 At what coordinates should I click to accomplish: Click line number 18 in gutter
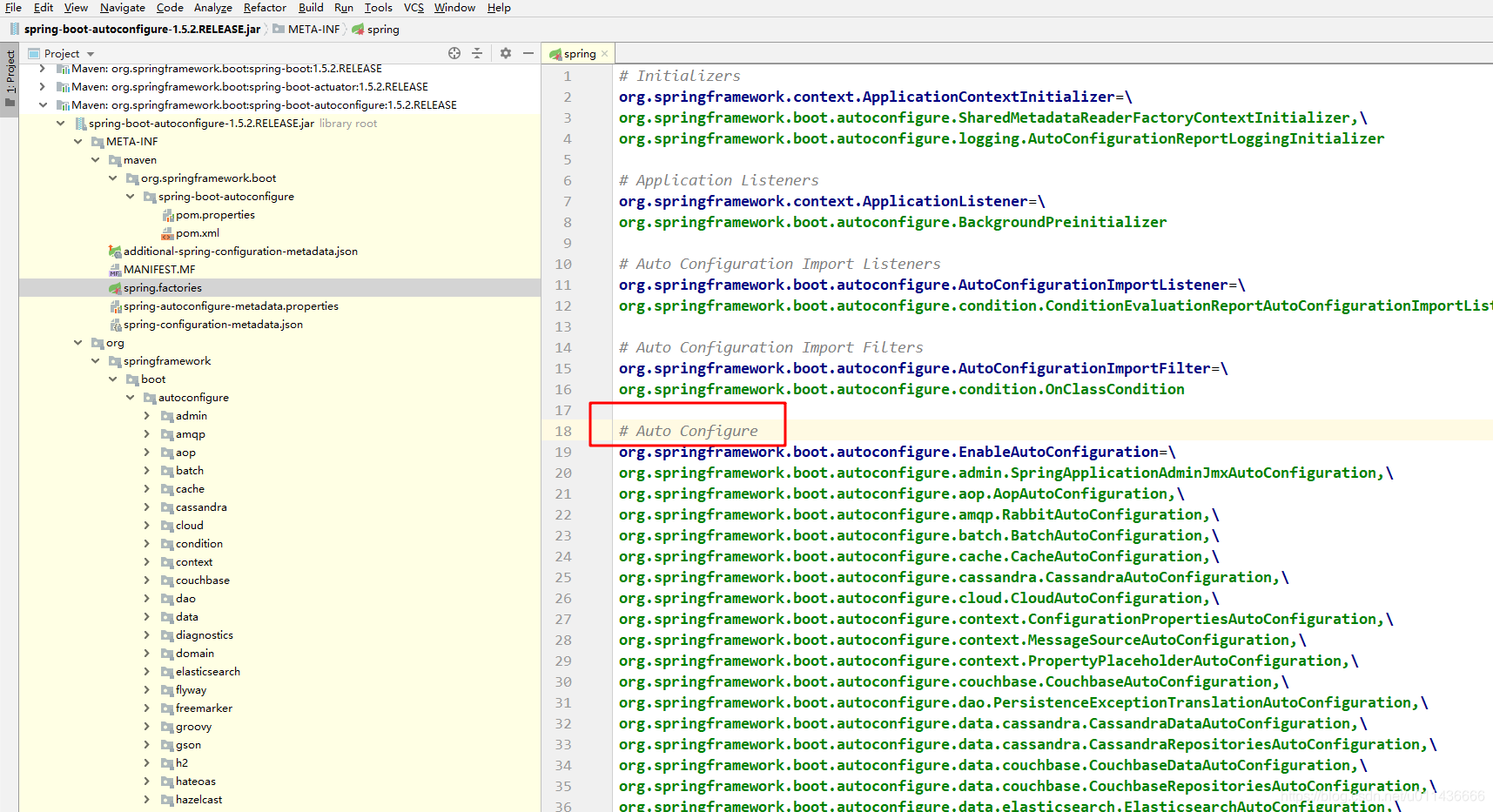563,431
